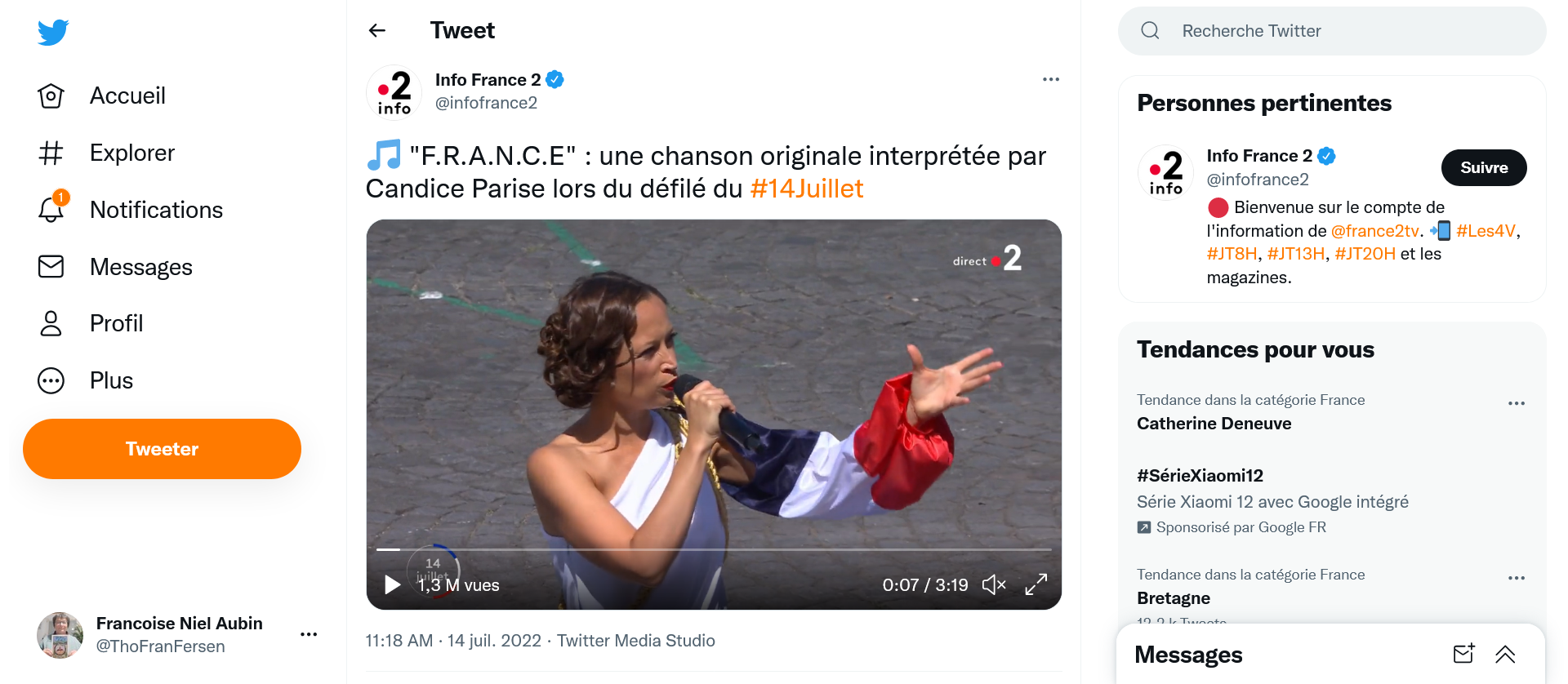
Task: Open tweet options three-dot menu
Action: 1050,79
